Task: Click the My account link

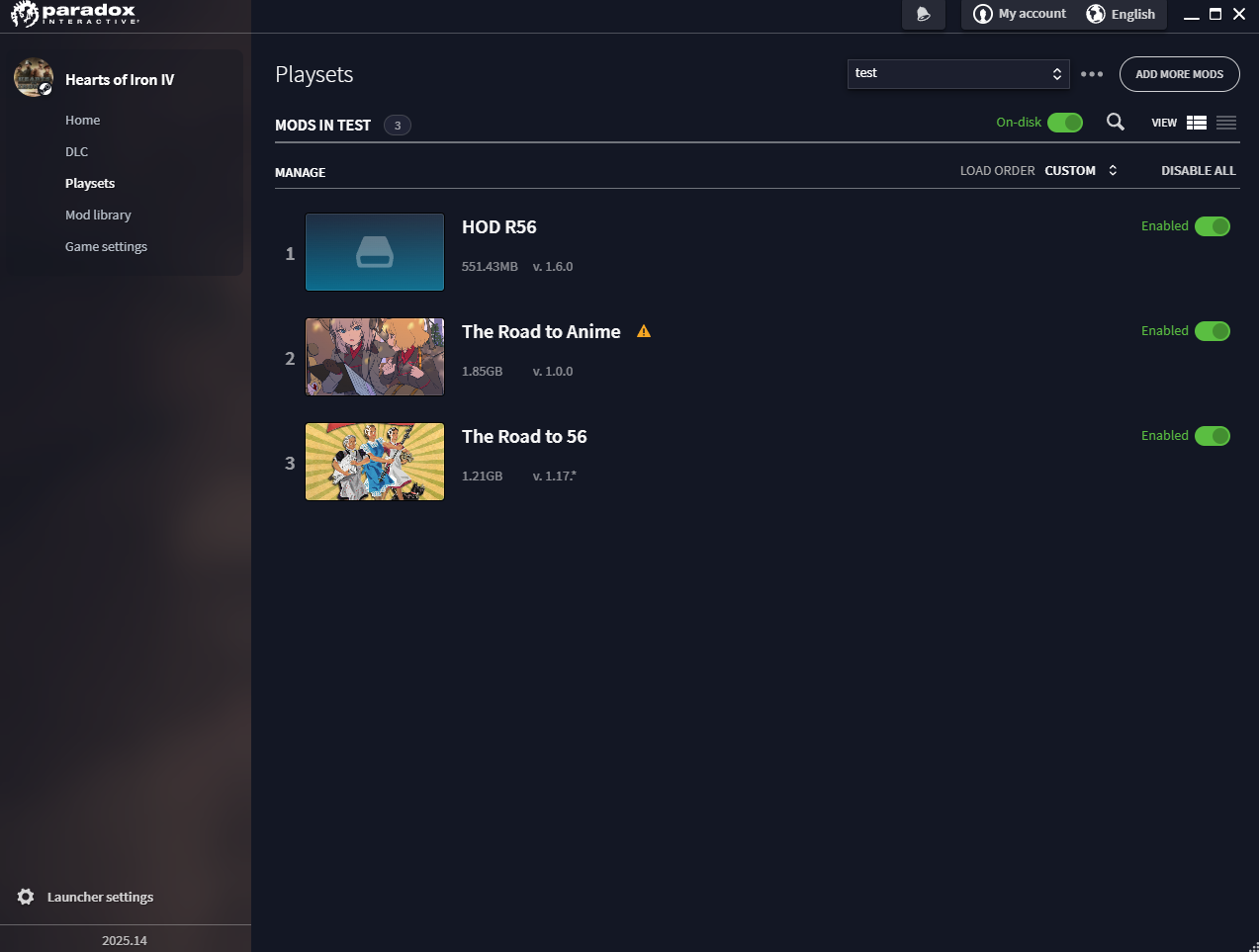Action: [x=1032, y=14]
